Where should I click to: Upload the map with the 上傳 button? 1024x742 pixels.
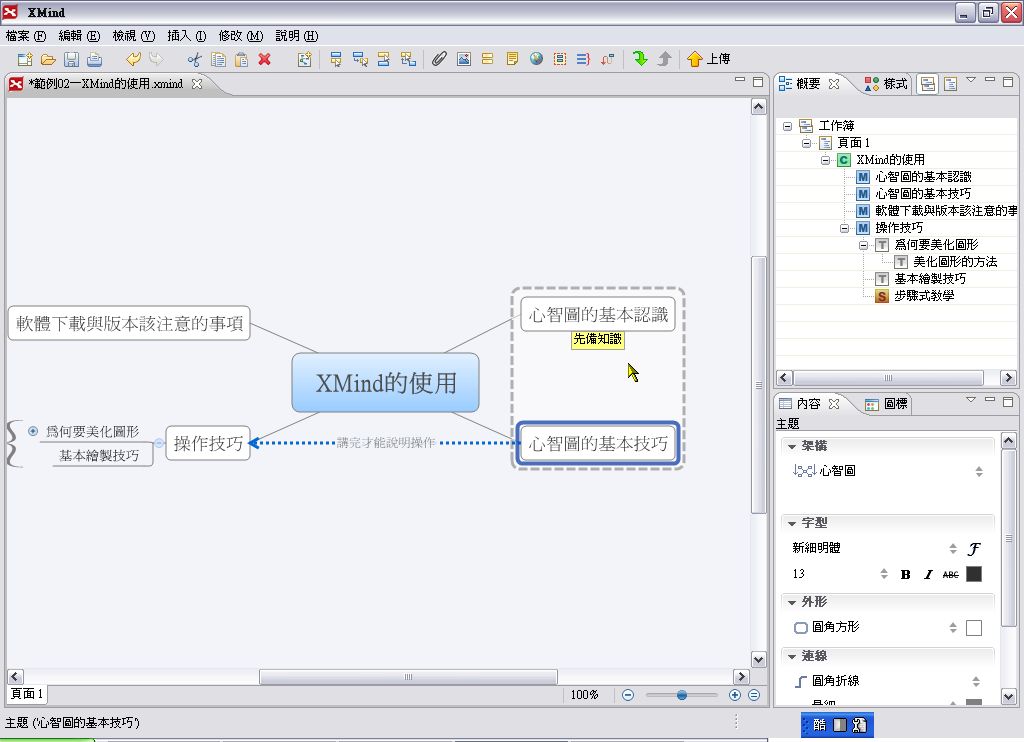709,59
